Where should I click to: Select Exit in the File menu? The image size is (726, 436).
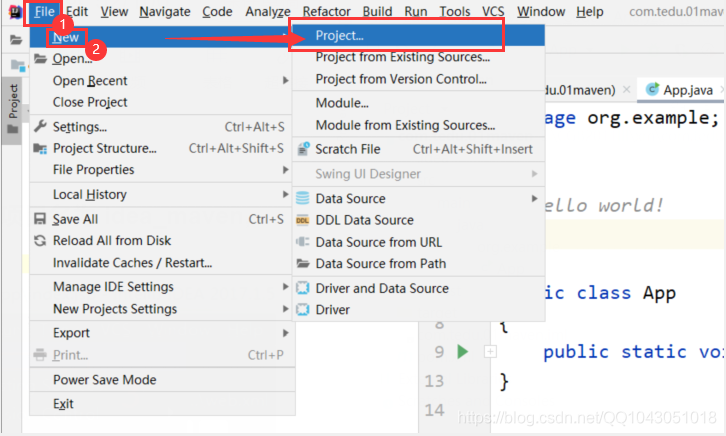(162, 404)
